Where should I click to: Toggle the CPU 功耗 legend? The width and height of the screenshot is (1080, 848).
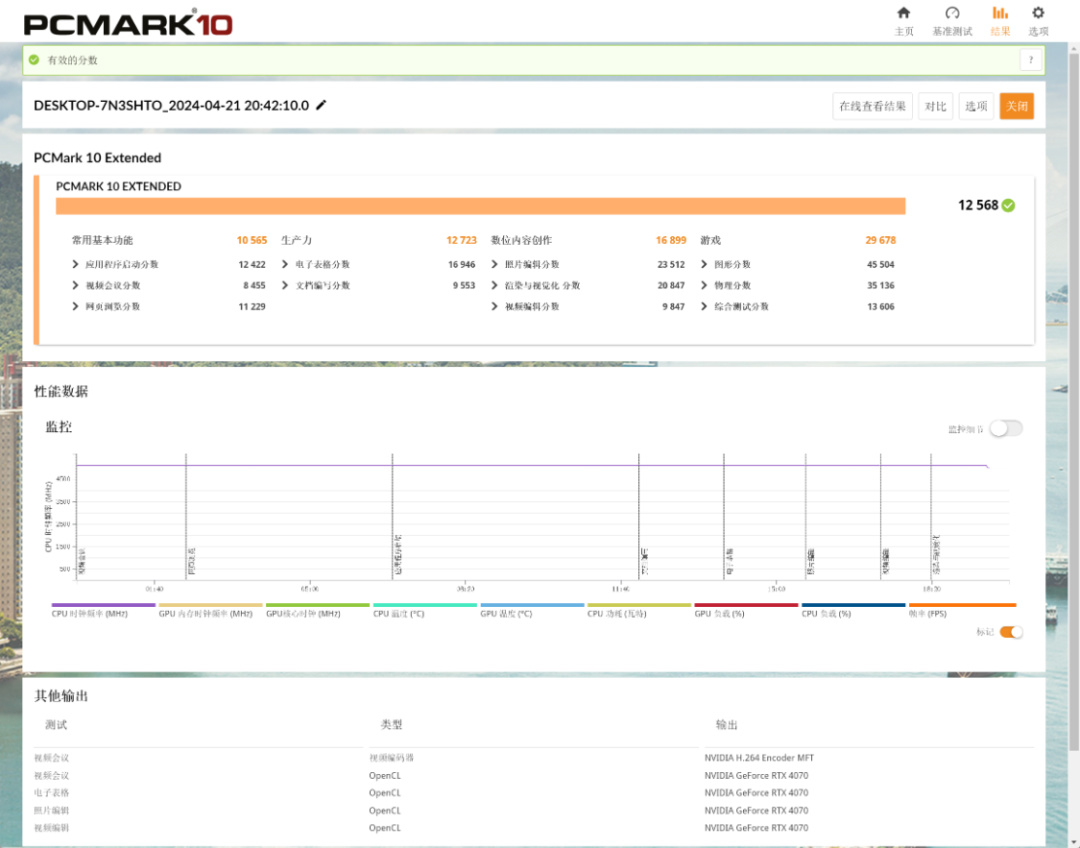(x=639, y=610)
